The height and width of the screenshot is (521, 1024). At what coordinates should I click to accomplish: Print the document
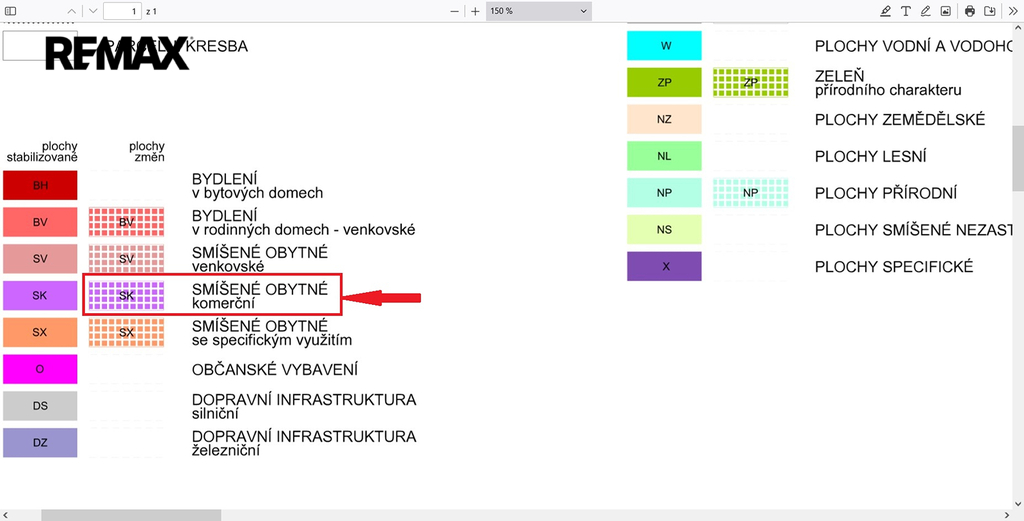[x=970, y=11]
